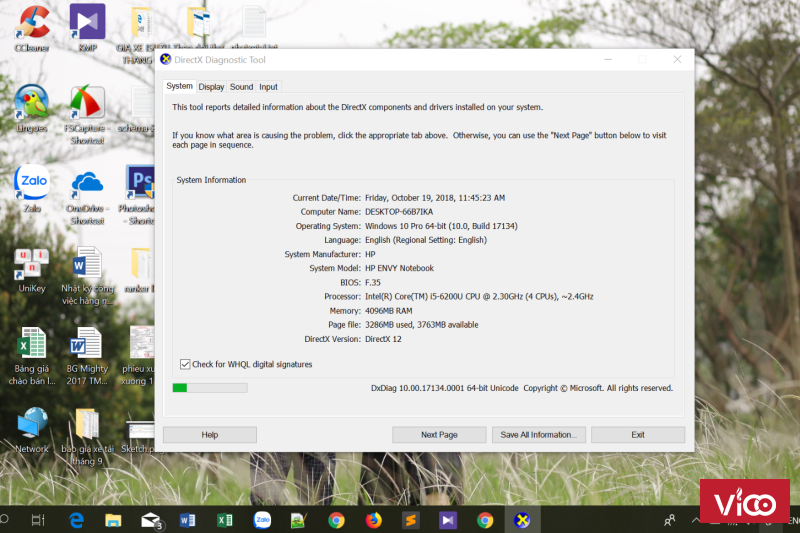Open the Bảng giá chào bán Excel file
Viewport: 800px width, 533px height.
point(32,356)
